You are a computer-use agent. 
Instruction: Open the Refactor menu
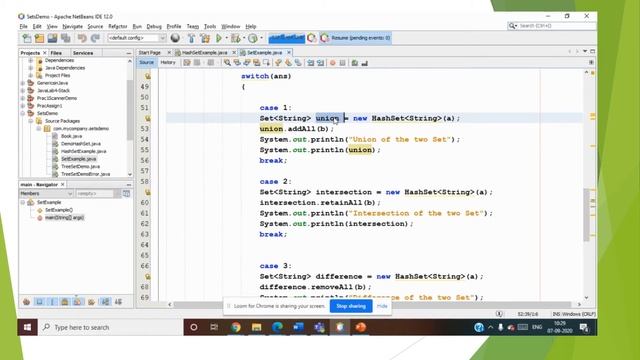pos(118,26)
